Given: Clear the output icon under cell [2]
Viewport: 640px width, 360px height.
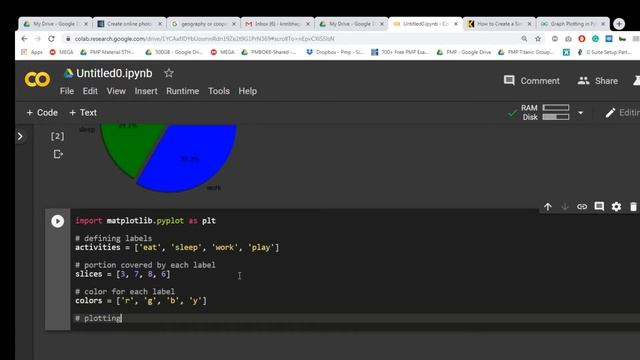Looking at the screenshot, I should click(x=58, y=154).
